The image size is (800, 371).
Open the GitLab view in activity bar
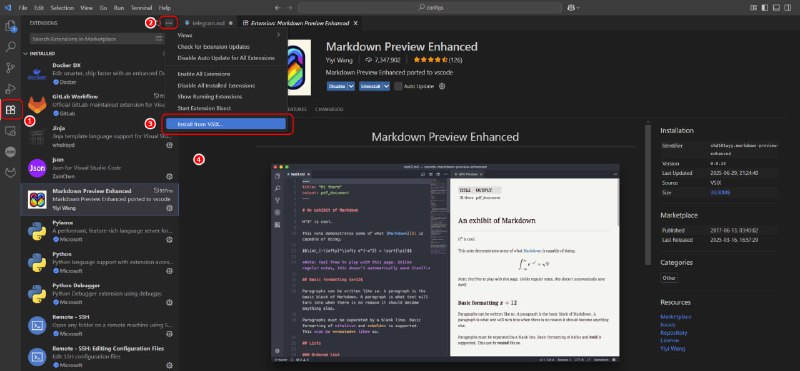coord(11,174)
